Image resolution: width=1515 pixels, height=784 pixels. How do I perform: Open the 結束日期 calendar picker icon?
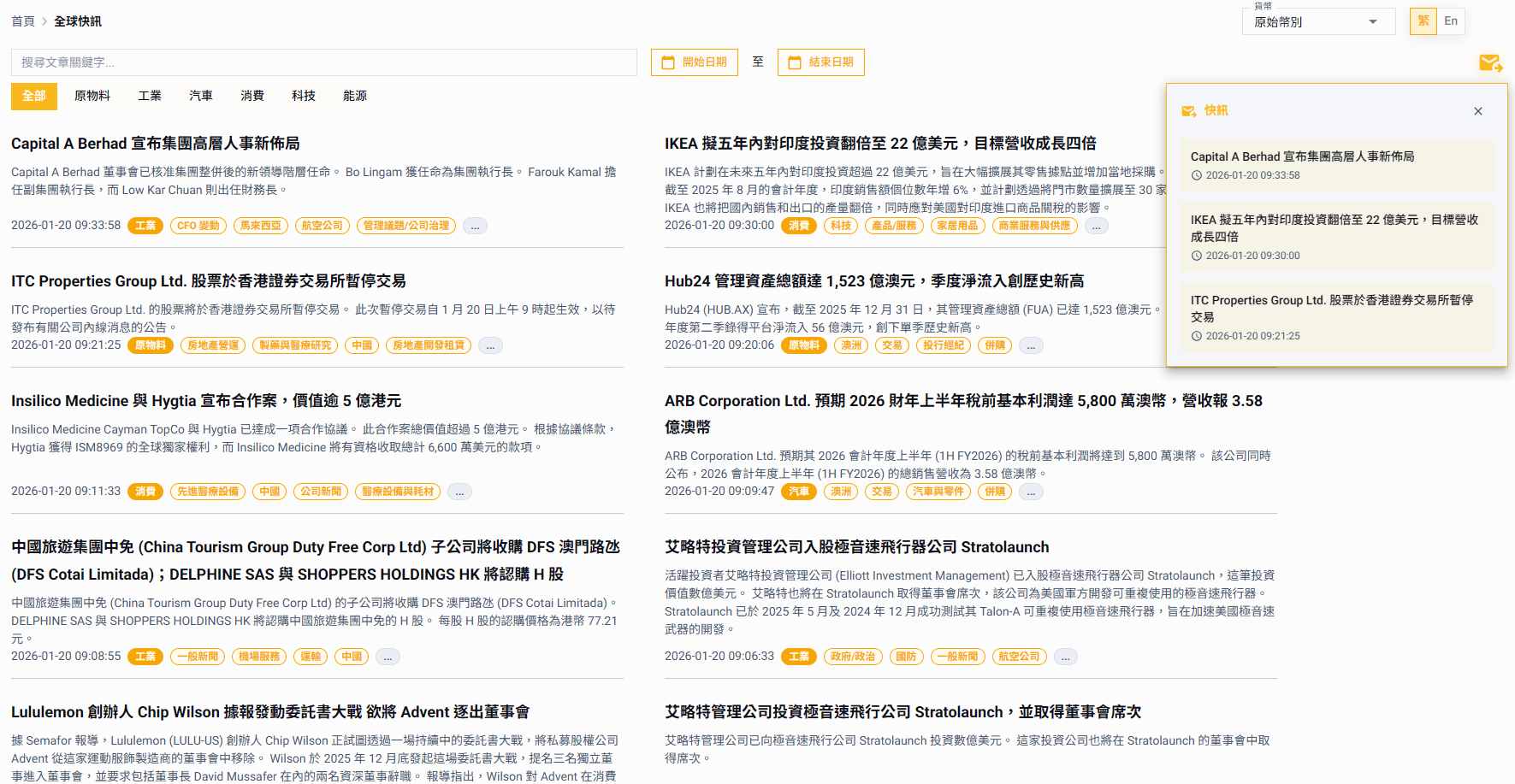coord(798,62)
